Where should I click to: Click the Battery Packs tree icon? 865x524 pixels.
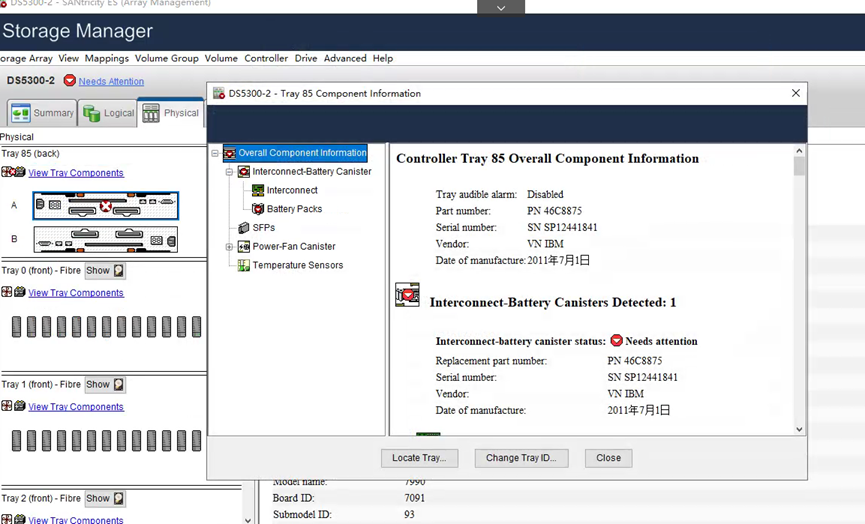coord(258,209)
